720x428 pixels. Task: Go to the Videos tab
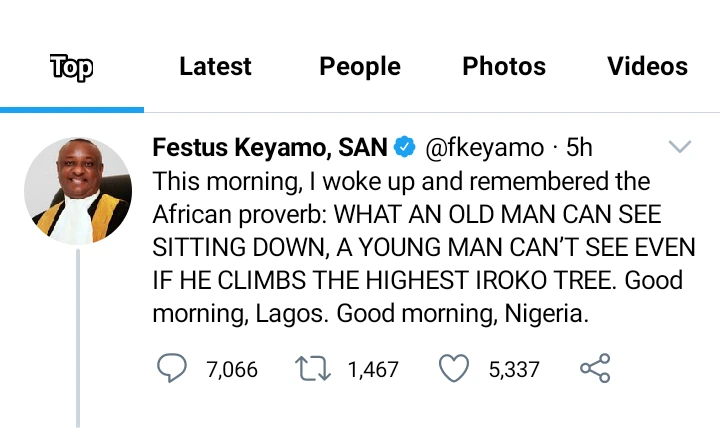[647, 66]
